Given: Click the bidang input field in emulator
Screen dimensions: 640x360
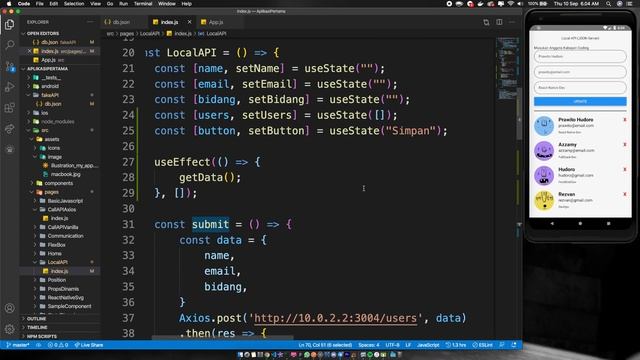Looking at the screenshot, I should pyautogui.click(x=580, y=87).
